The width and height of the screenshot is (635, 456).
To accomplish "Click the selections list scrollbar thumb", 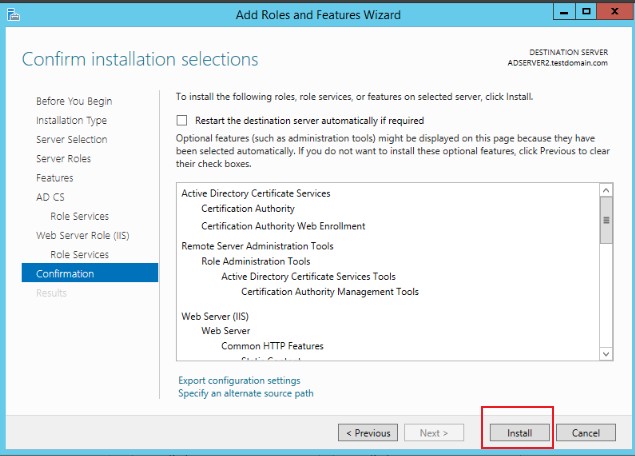I will 606,220.
